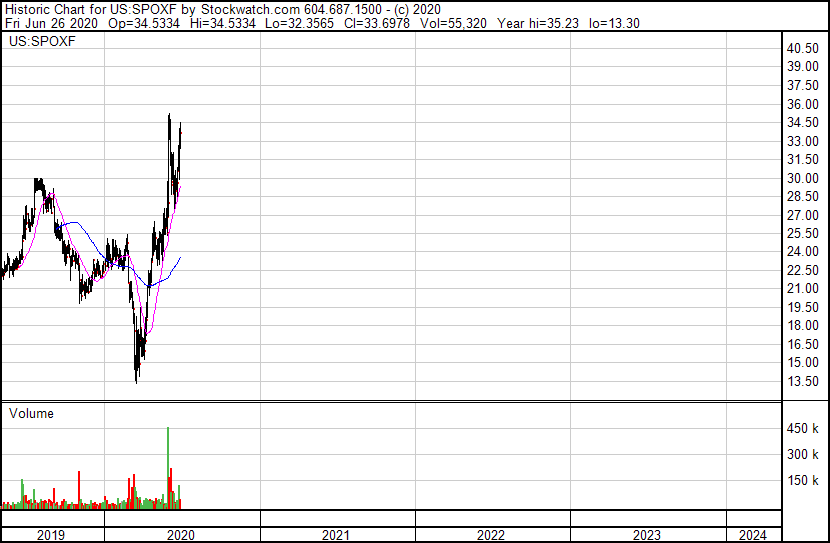
Task: Select the 2024 year marker
Action: [756, 535]
